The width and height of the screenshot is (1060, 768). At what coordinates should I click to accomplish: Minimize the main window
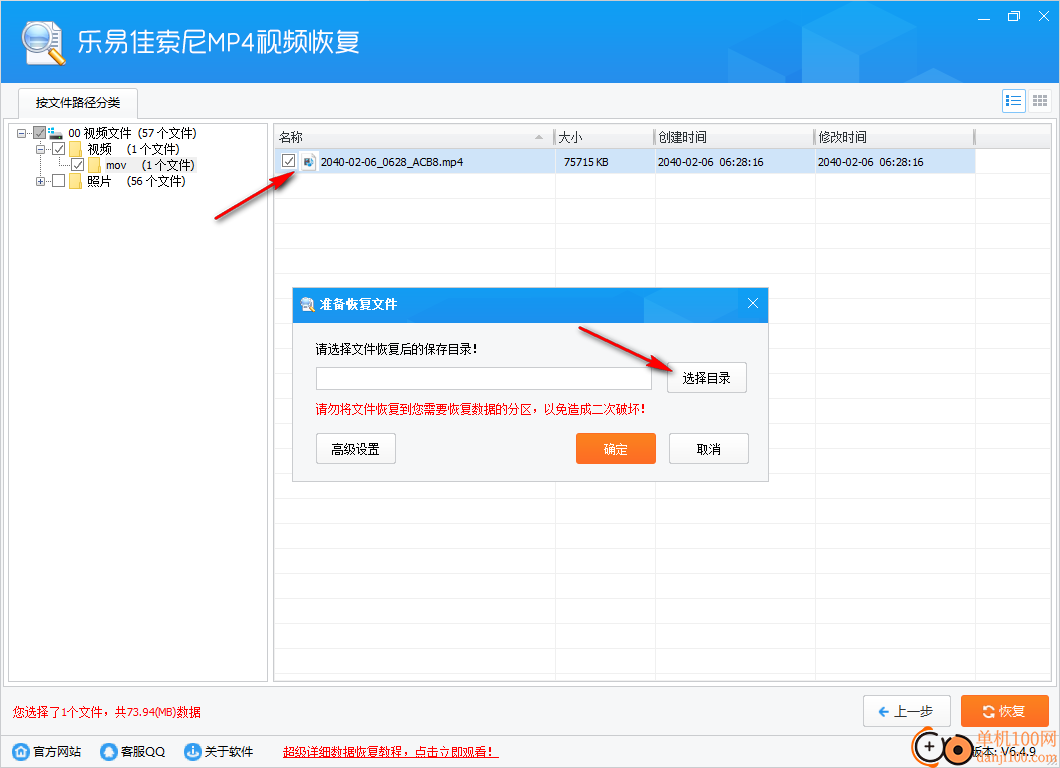(x=984, y=17)
